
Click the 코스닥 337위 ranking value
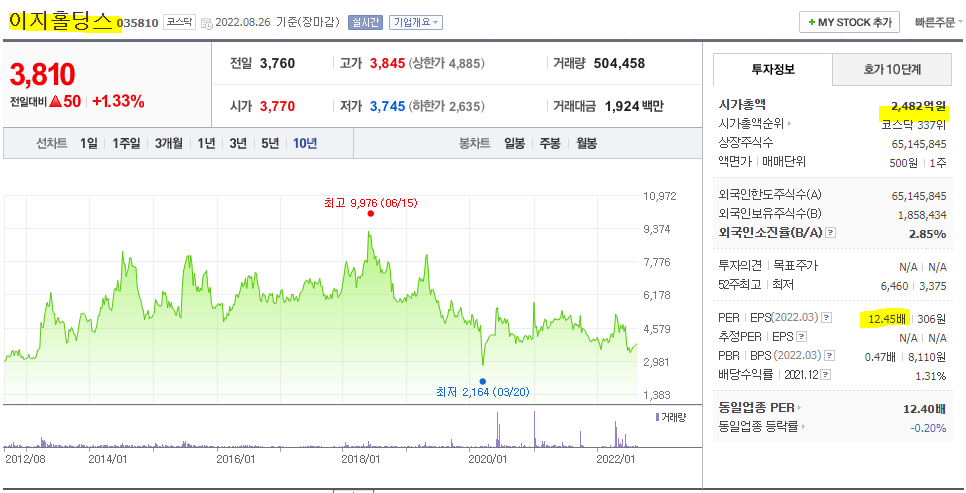(914, 125)
